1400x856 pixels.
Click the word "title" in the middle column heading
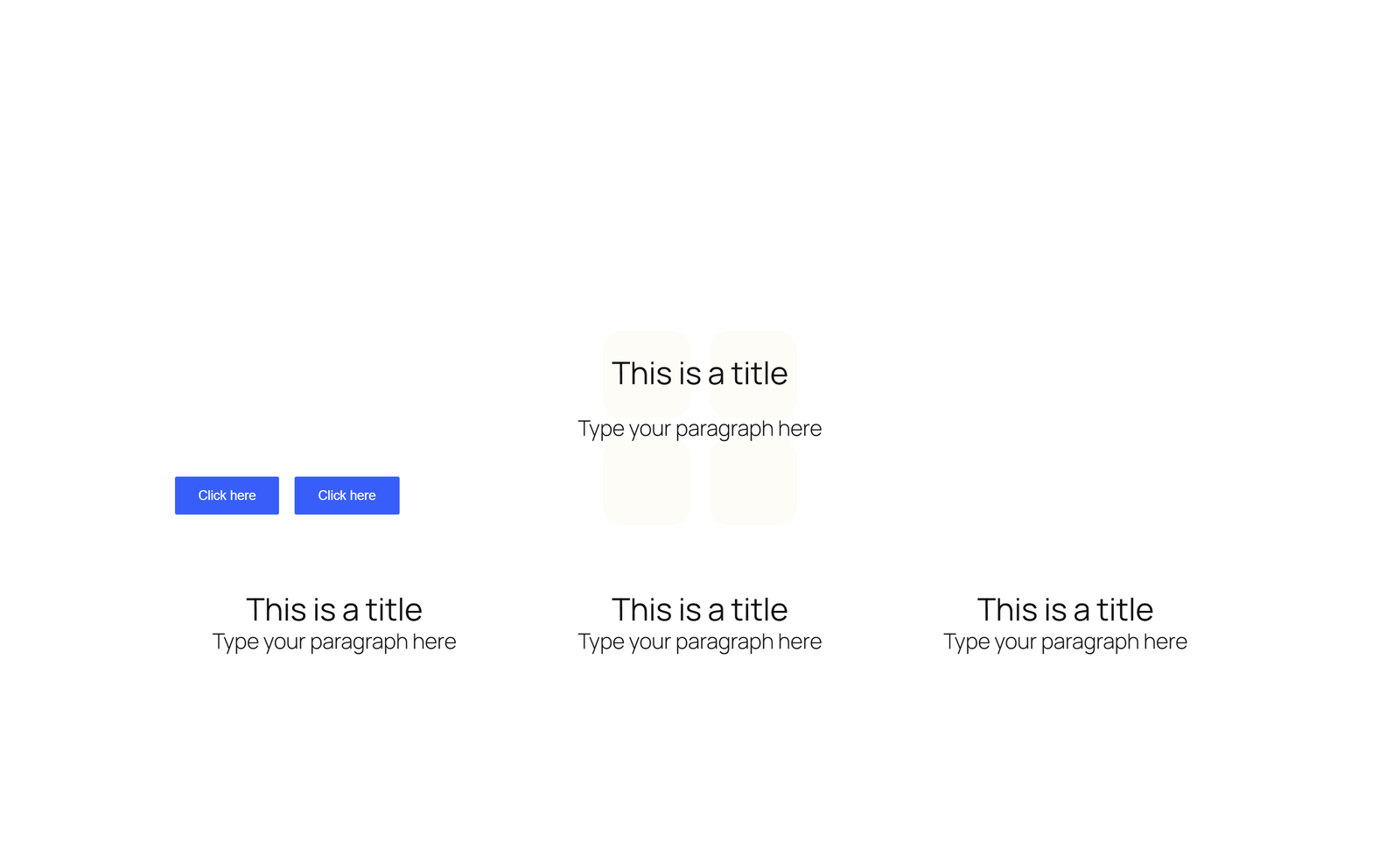pos(759,609)
